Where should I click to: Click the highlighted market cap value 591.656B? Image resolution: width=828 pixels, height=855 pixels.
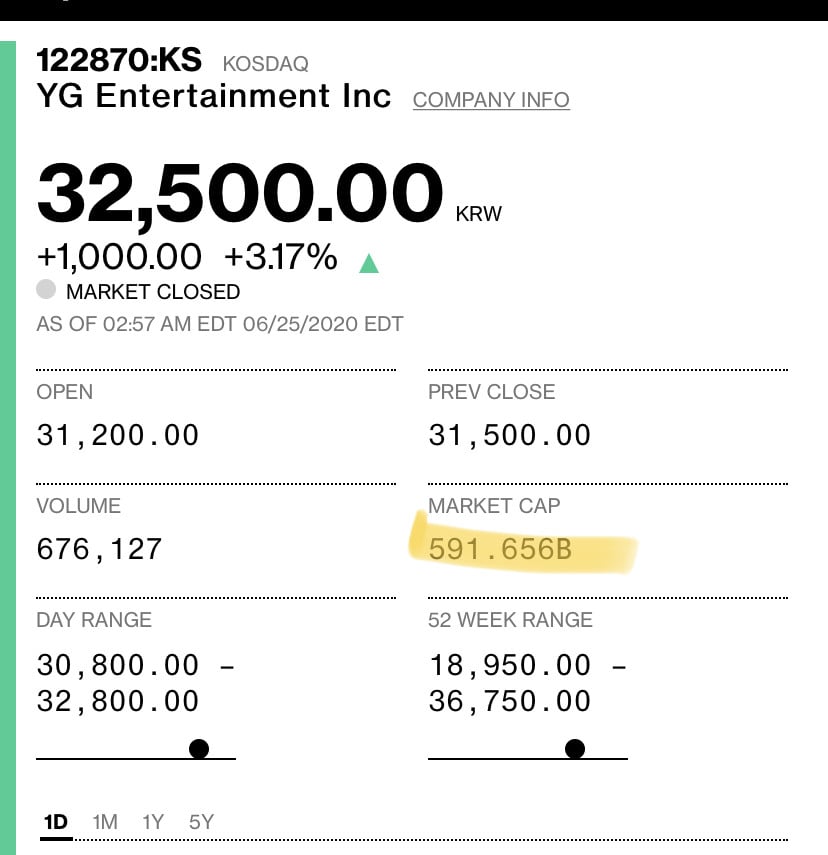500,549
